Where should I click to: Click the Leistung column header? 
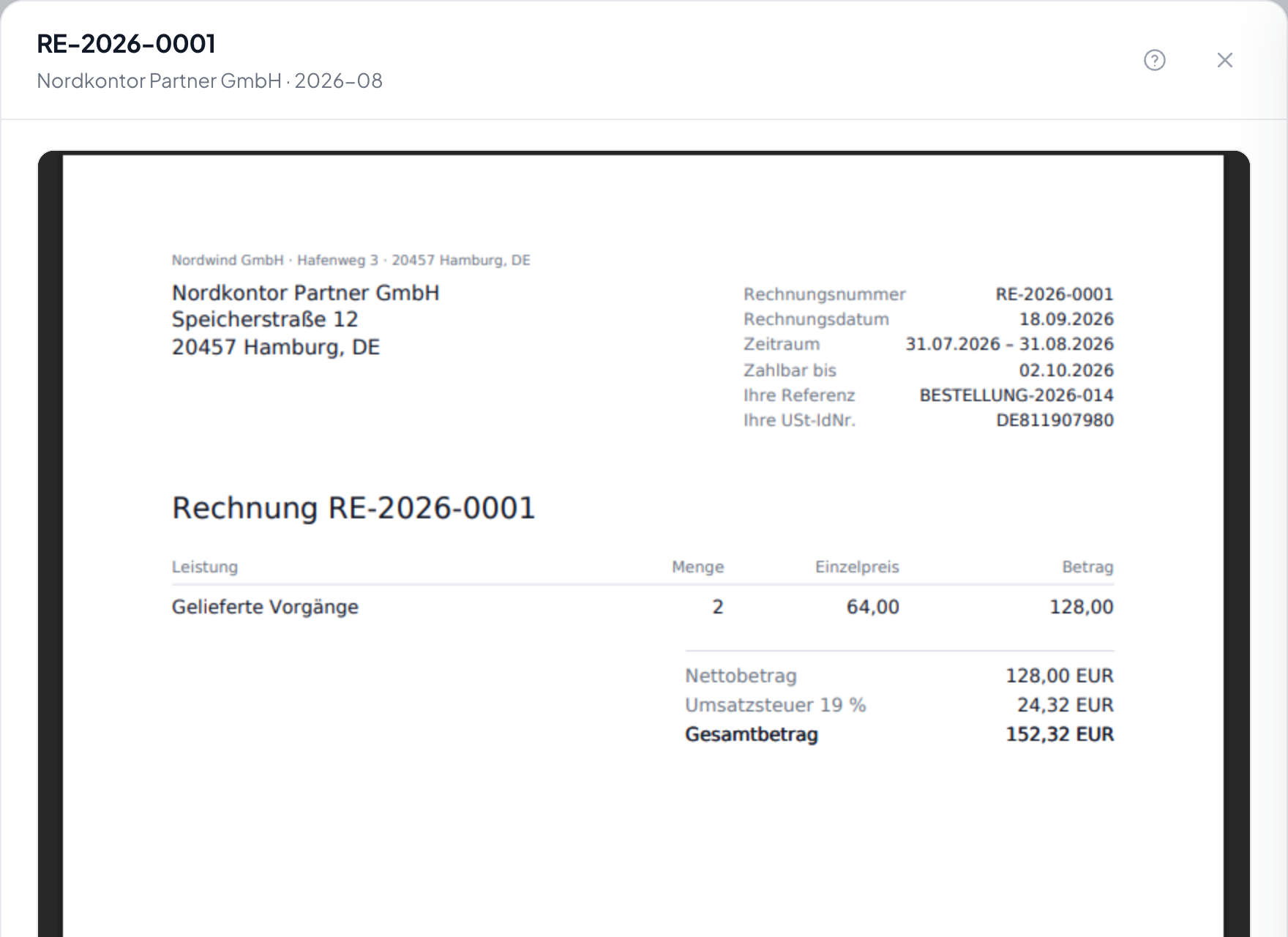click(x=205, y=567)
